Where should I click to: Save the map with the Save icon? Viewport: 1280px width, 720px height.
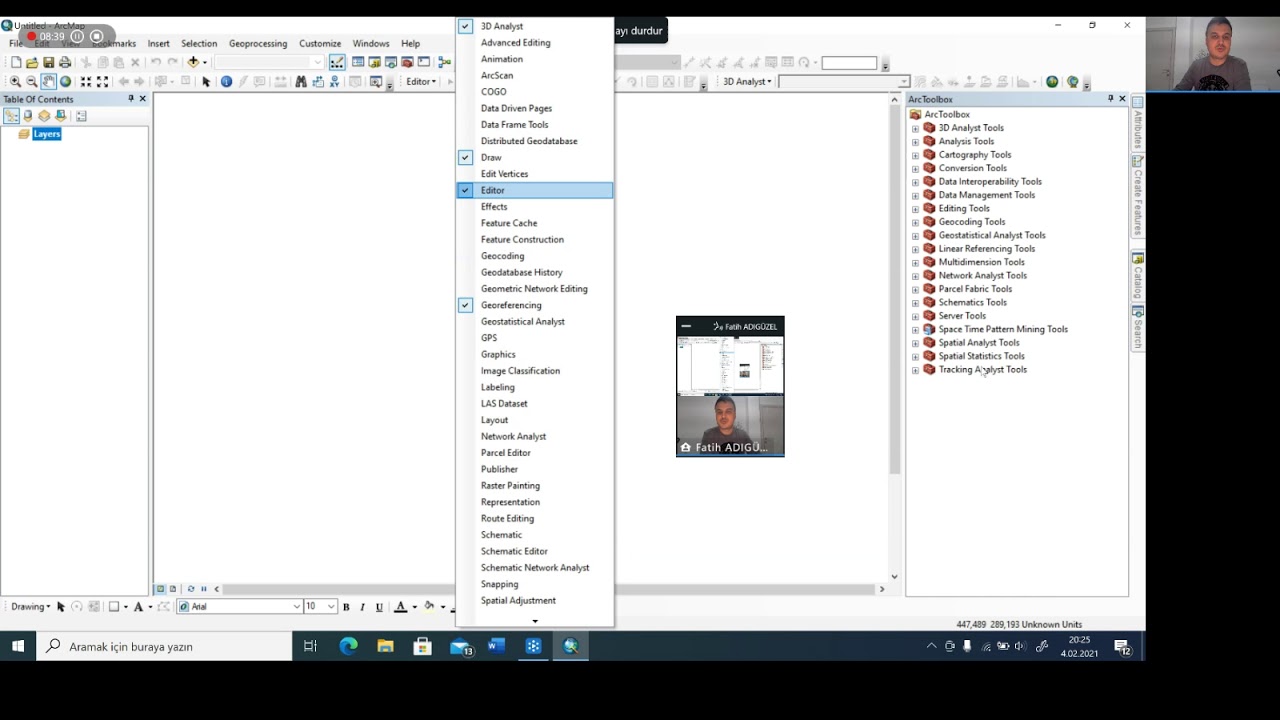(x=48, y=62)
